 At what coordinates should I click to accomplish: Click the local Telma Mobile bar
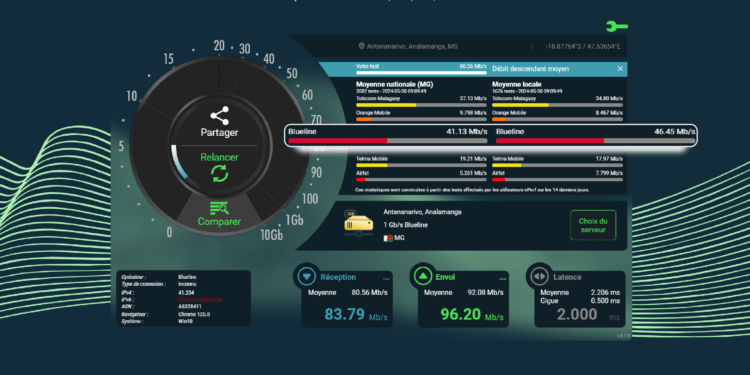click(557, 165)
